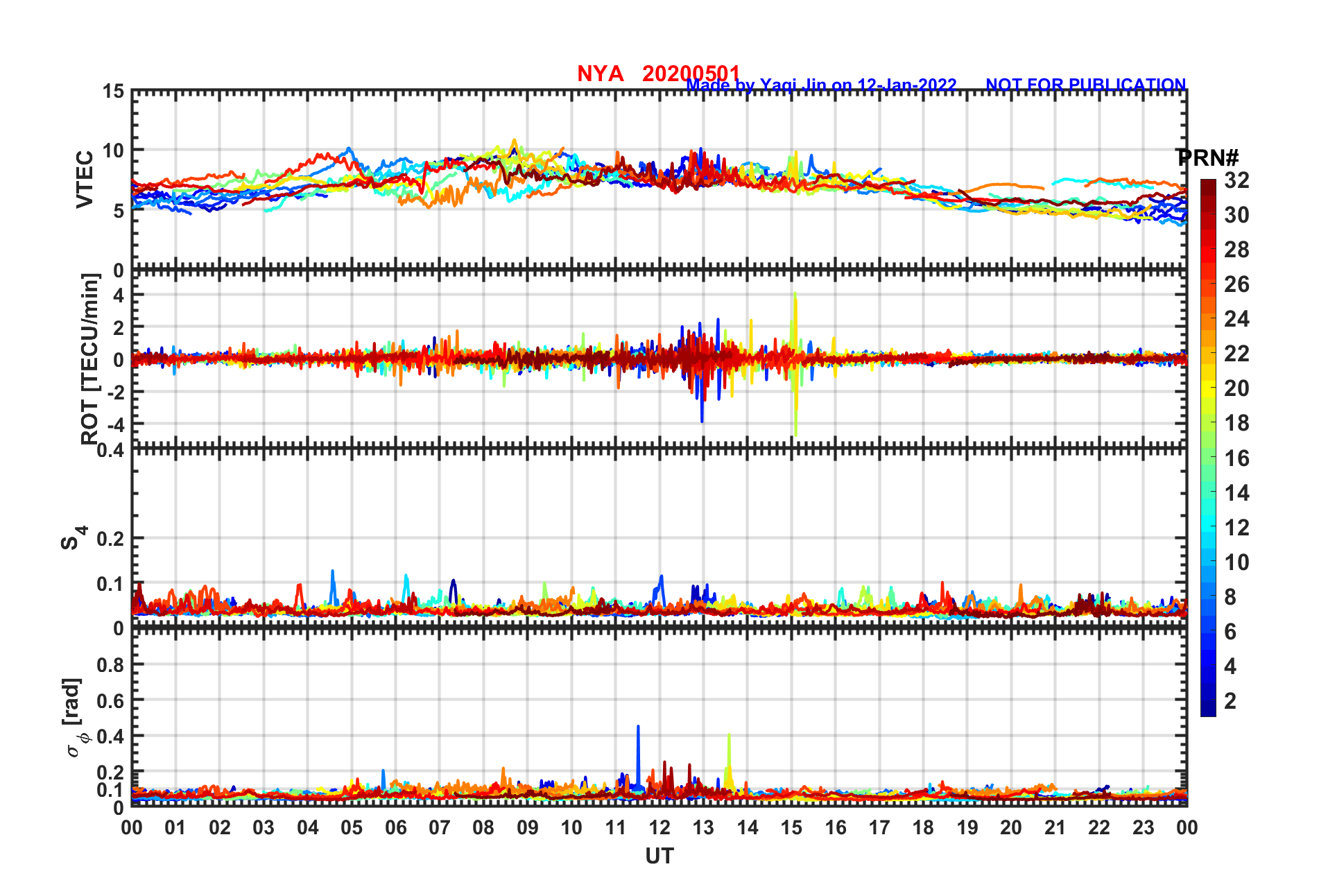Click x-axis hour label "13"
The image size is (1319, 896).
click(x=703, y=827)
